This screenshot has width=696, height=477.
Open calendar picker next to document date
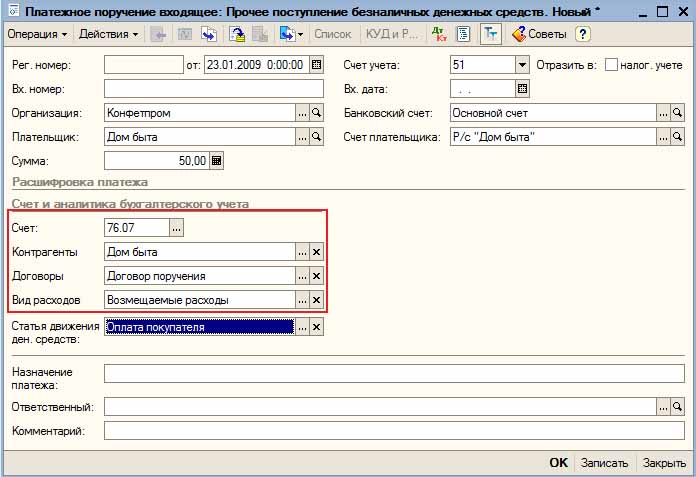(x=317, y=65)
